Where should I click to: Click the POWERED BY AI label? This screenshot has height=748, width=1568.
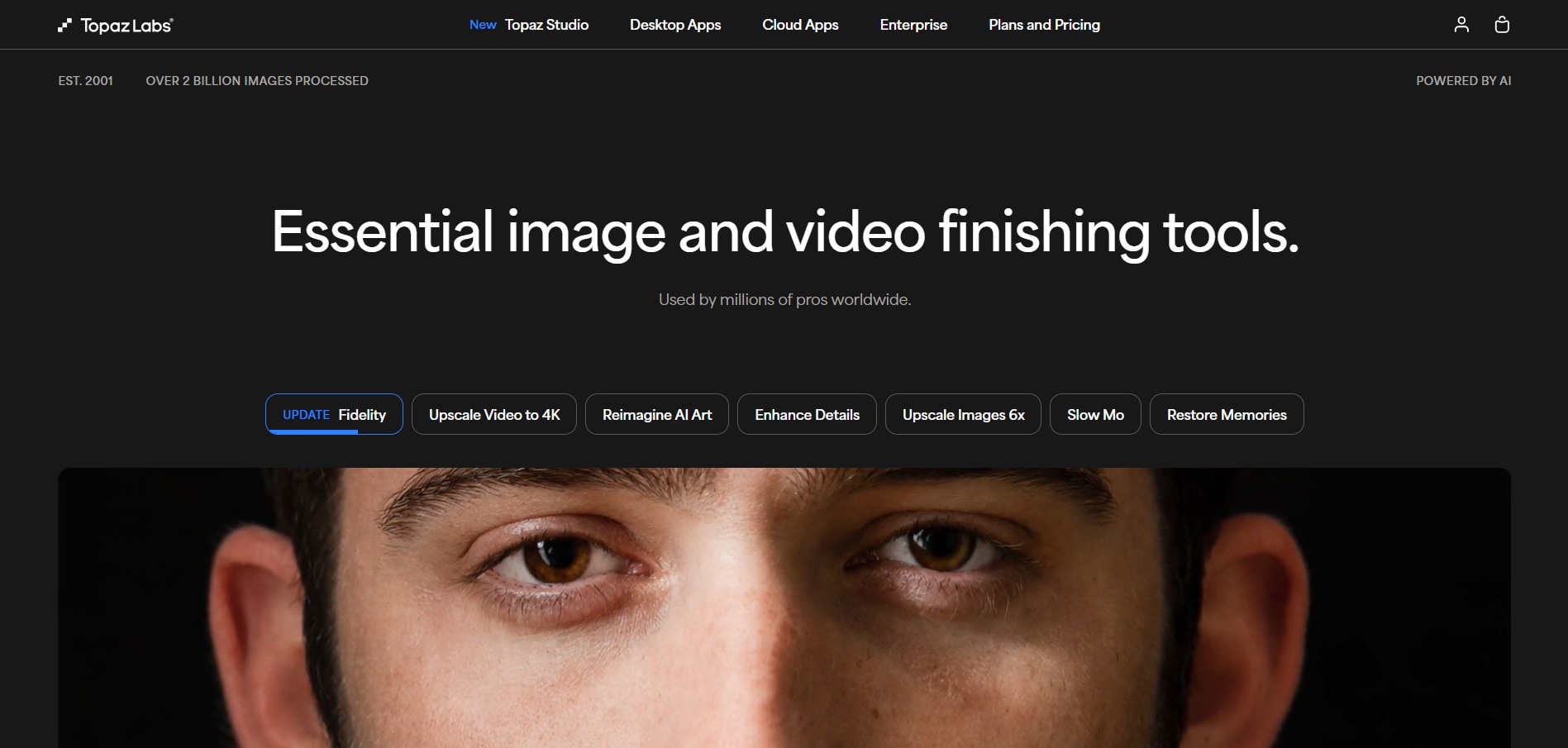[x=1464, y=80]
